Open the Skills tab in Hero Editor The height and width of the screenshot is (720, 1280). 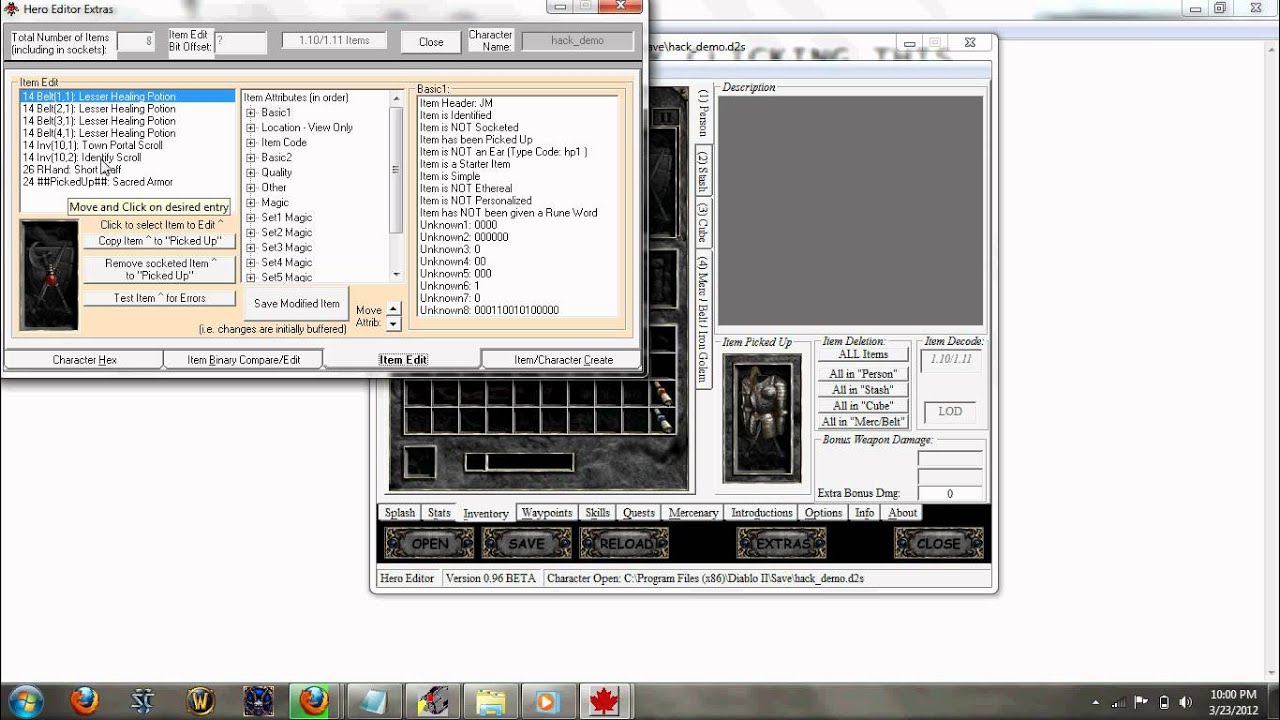(597, 513)
